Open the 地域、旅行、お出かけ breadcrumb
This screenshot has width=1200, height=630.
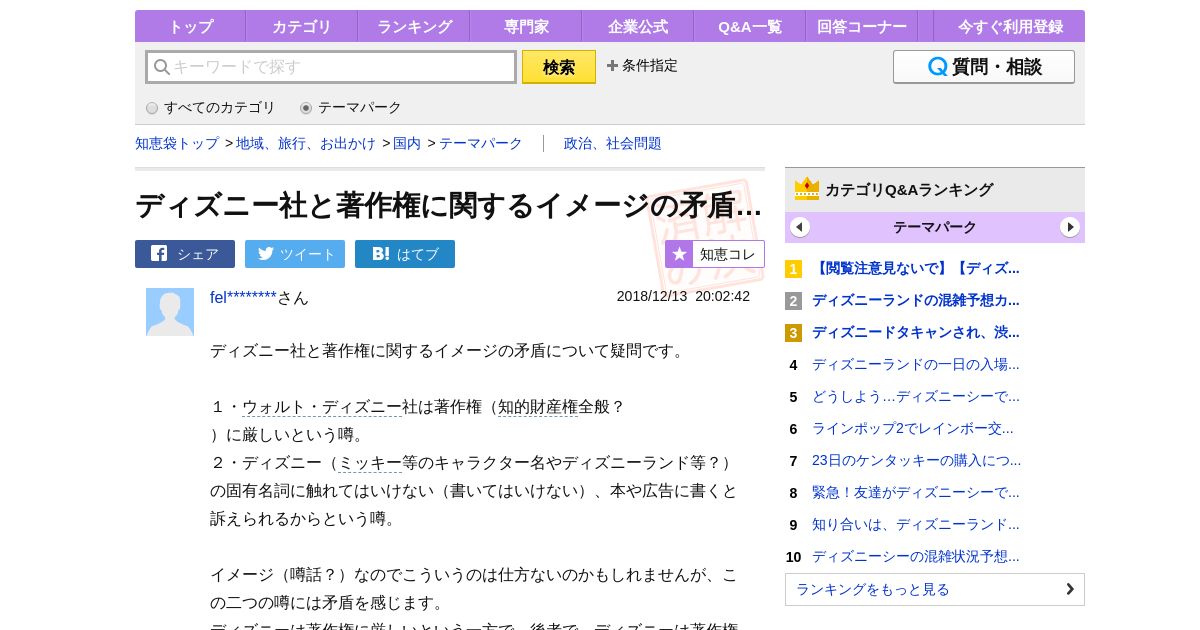click(x=306, y=143)
